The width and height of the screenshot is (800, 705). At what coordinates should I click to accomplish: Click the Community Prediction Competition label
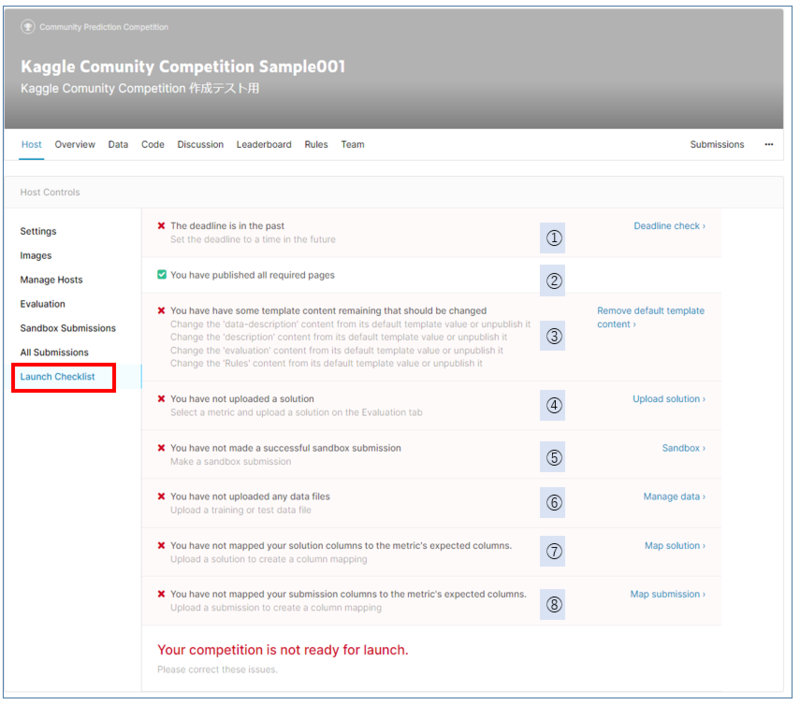click(x=104, y=27)
